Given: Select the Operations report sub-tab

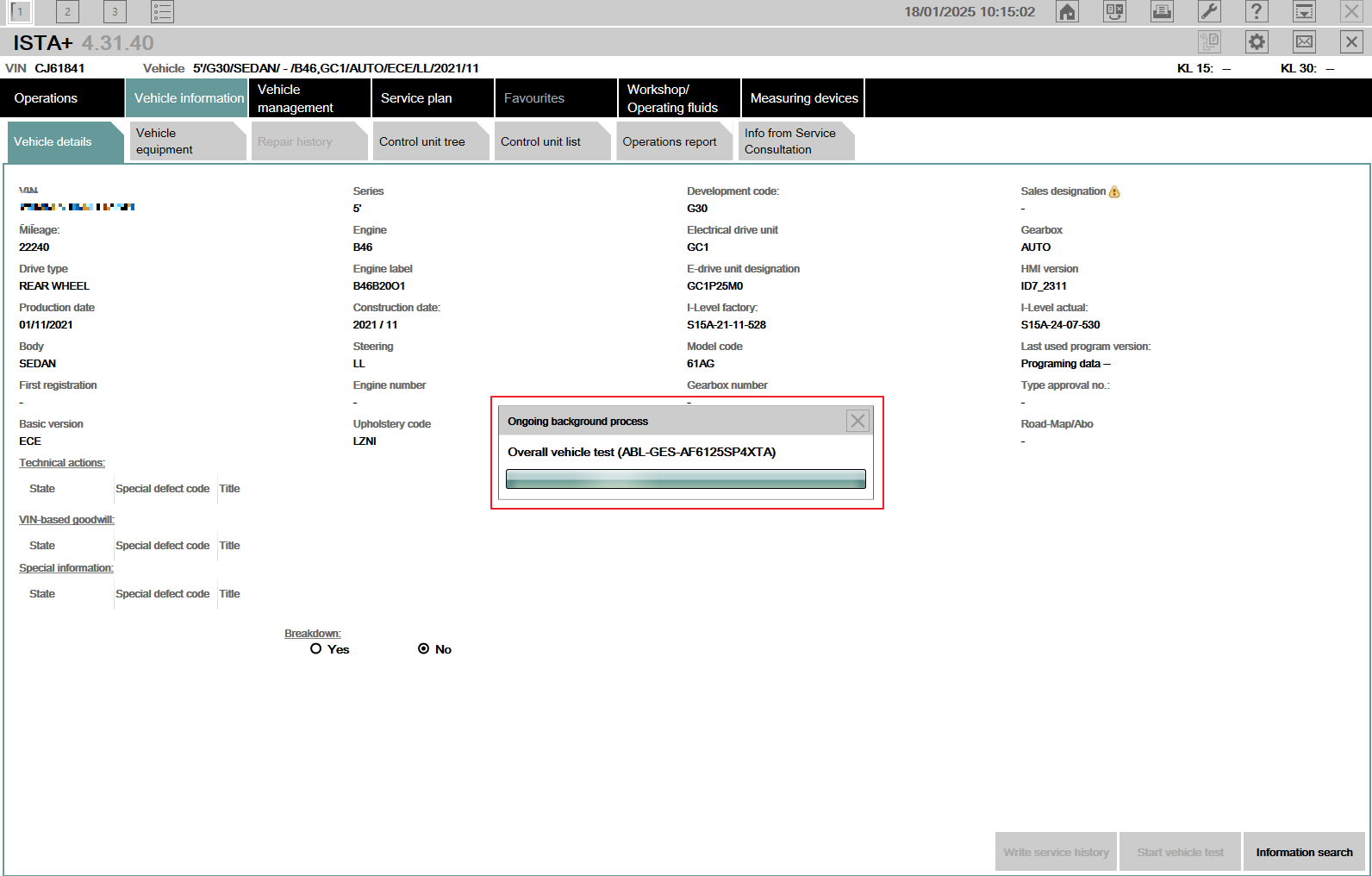Looking at the screenshot, I should tap(675, 141).
